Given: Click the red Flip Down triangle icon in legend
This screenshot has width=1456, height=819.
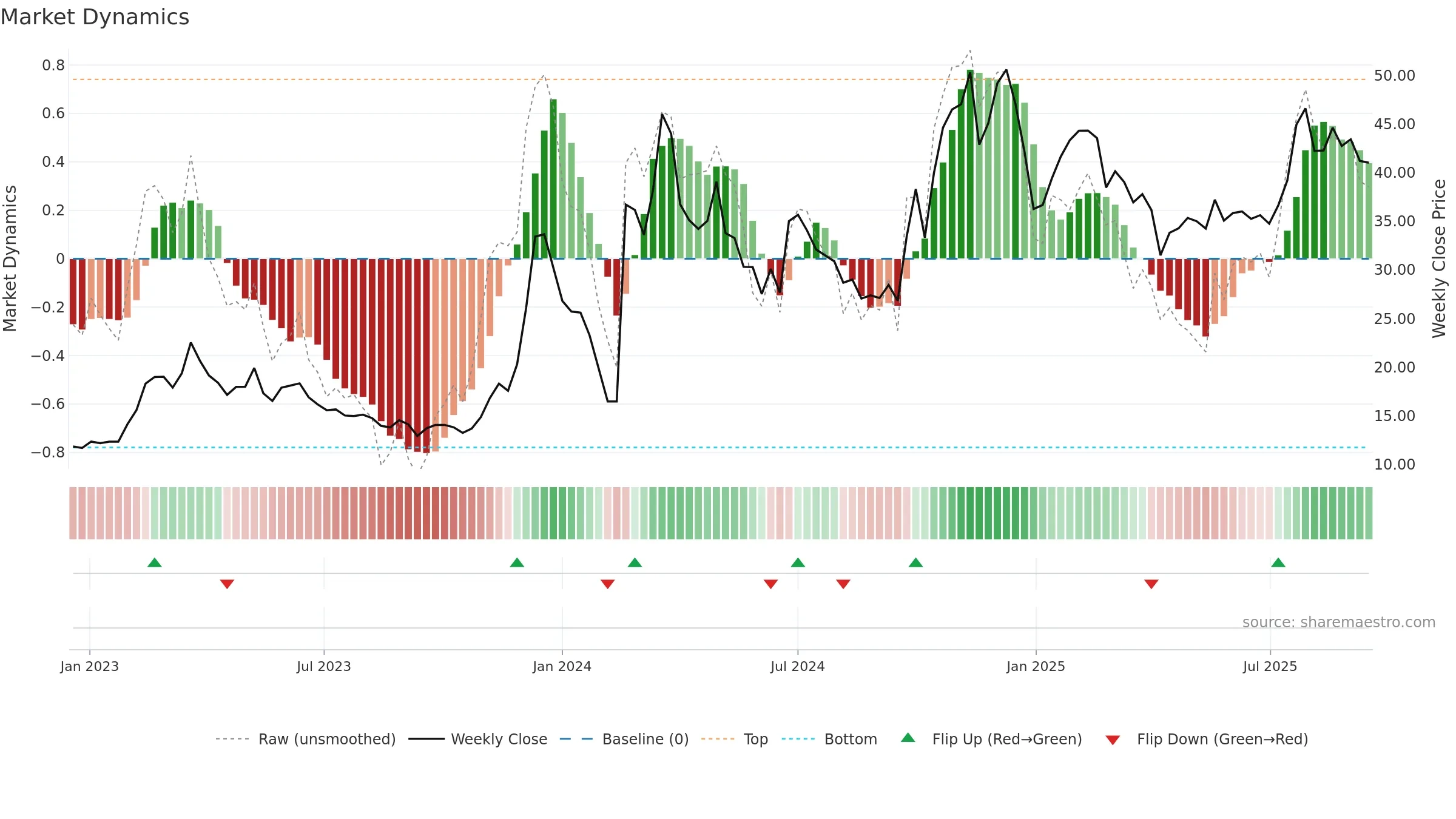Looking at the screenshot, I should click(1113, 740).
